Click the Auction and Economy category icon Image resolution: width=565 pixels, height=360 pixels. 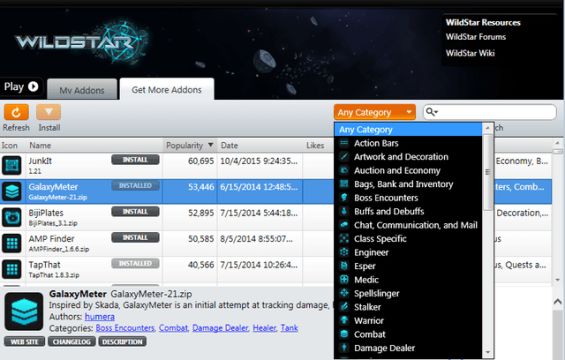coord(344,170)
